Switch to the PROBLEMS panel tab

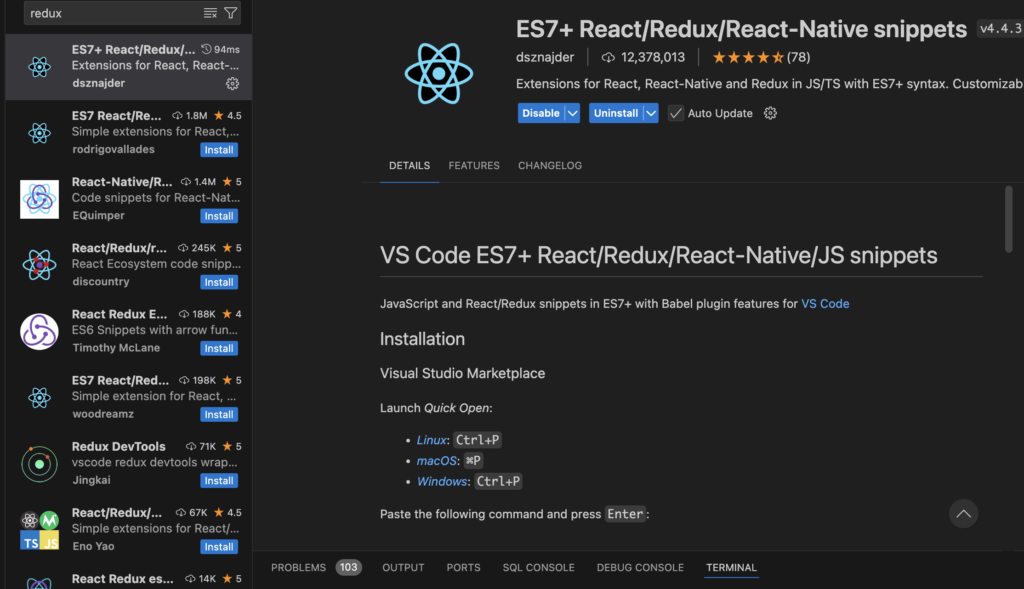[x=298, y=567]
